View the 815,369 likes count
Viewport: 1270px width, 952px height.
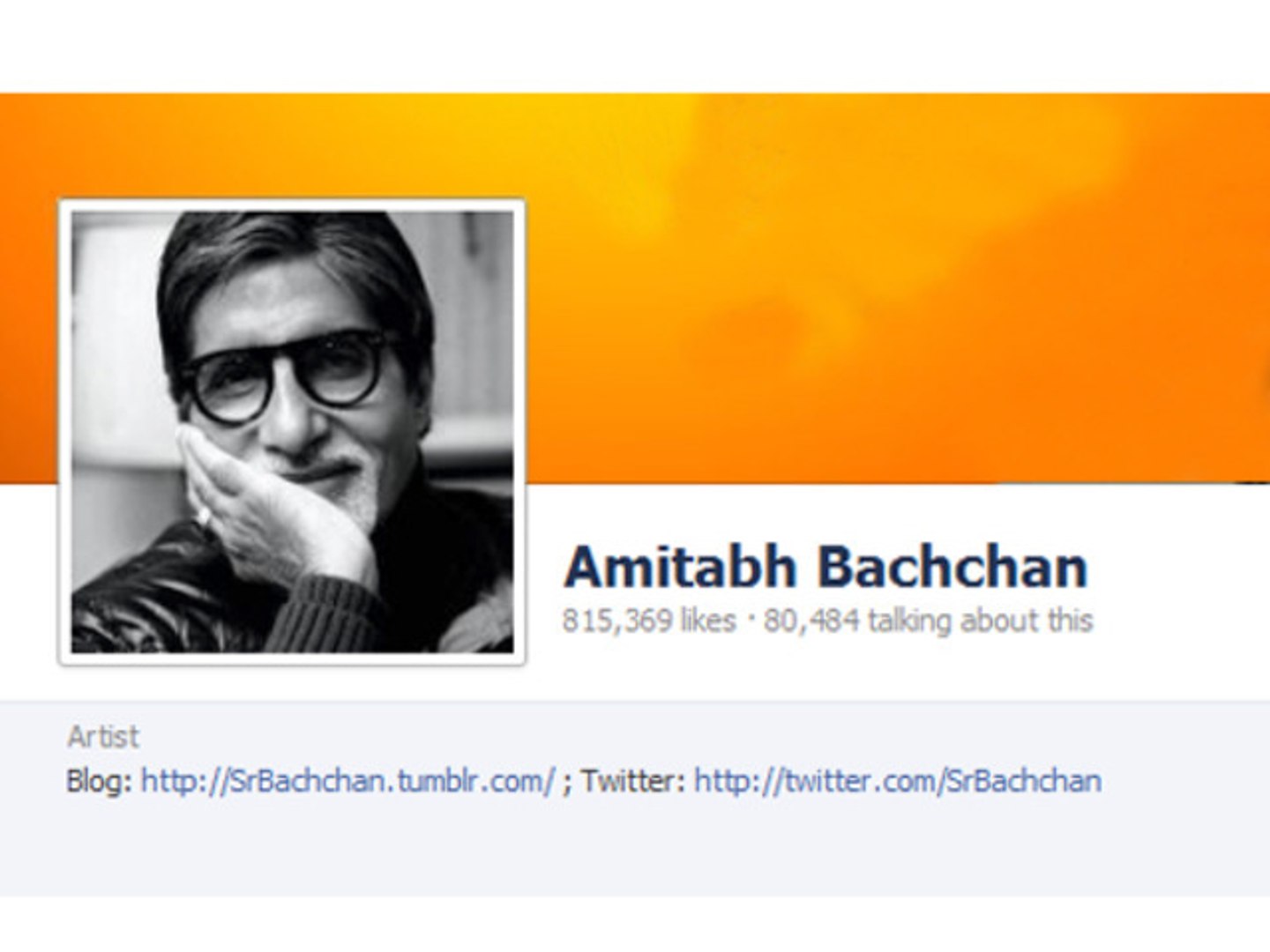(649, 621)
